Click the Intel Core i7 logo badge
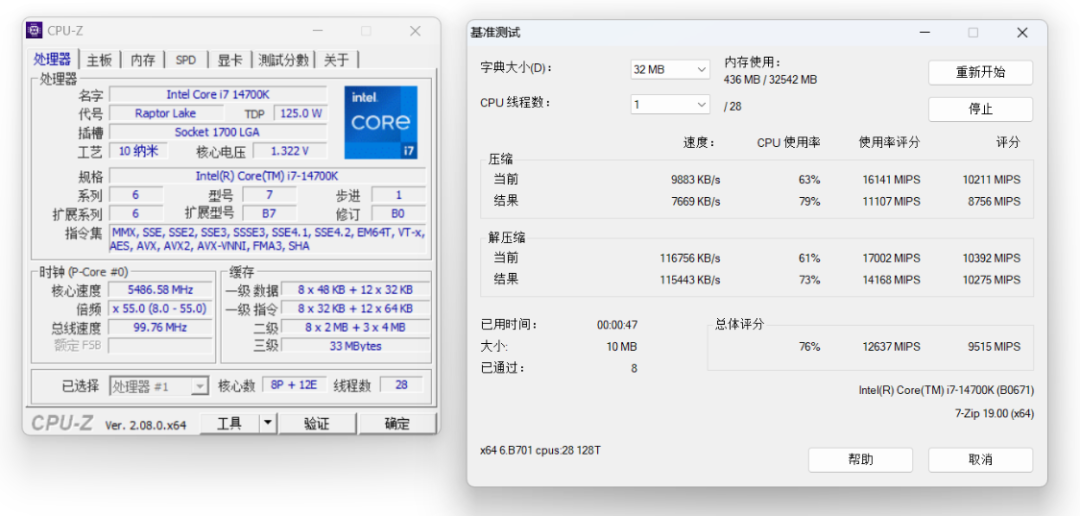This screenshot has width=1080, height=516. [381, 123]
